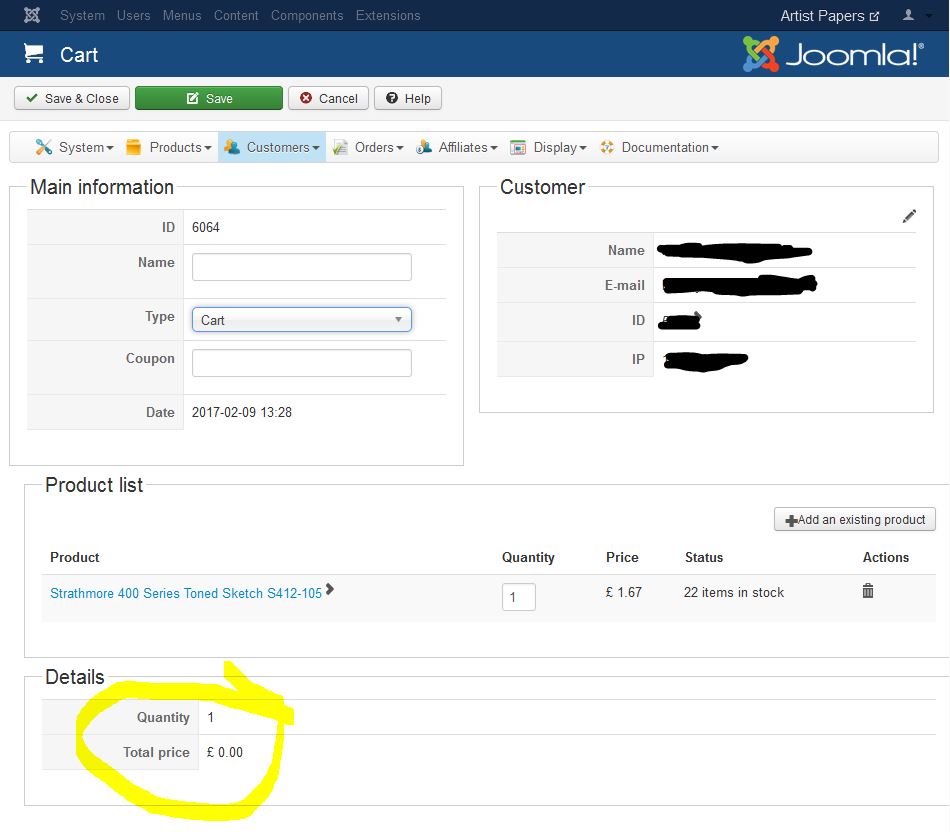Screen dimensions: 950x832
Task: Open Strathmore 400 Series Toned Sketch link
Action: click(x=186, y=593)
